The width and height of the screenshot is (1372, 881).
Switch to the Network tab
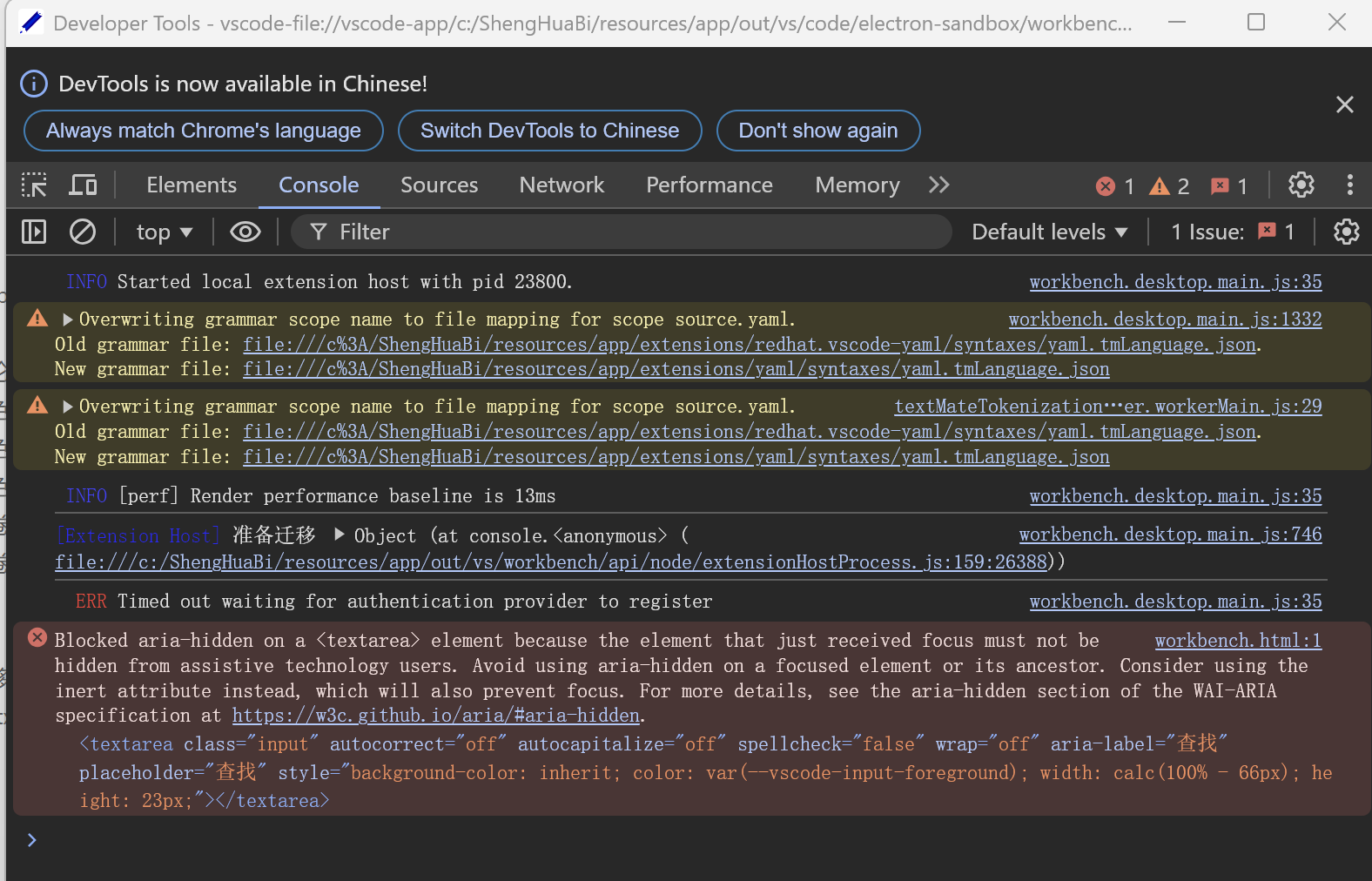[562, 185]
